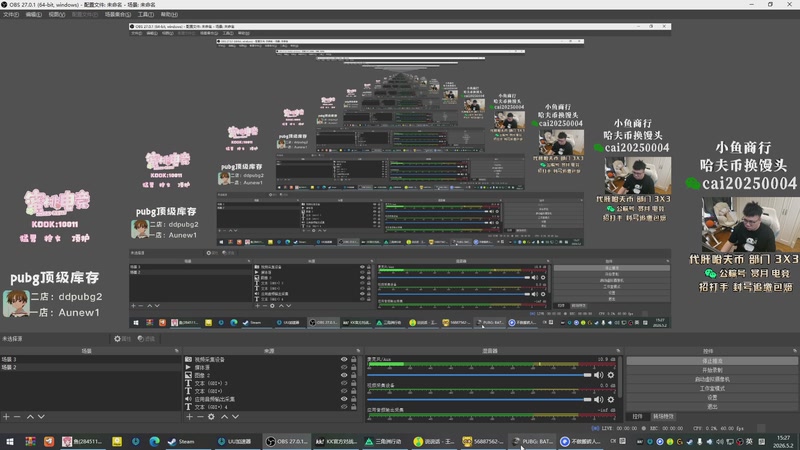Mute the 视频采集设备 mixer speaker icon
800x450 pixels.
click(x=598, y=399)
